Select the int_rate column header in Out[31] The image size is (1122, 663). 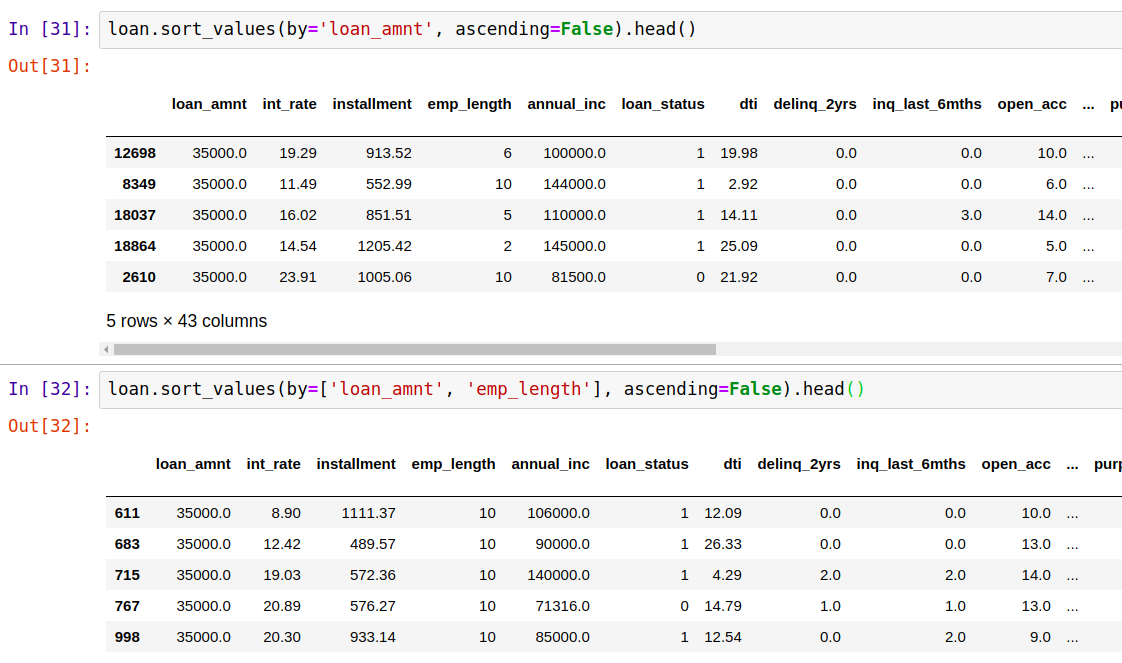[x=289, y=104]
